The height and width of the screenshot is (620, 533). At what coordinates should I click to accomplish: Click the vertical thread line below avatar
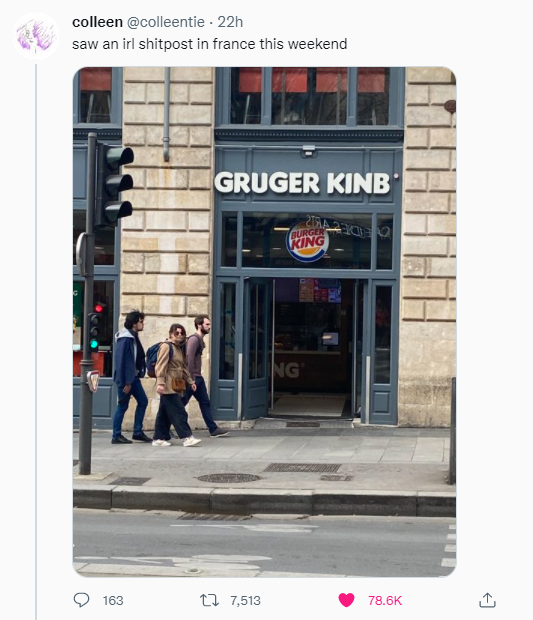[36, 340]
